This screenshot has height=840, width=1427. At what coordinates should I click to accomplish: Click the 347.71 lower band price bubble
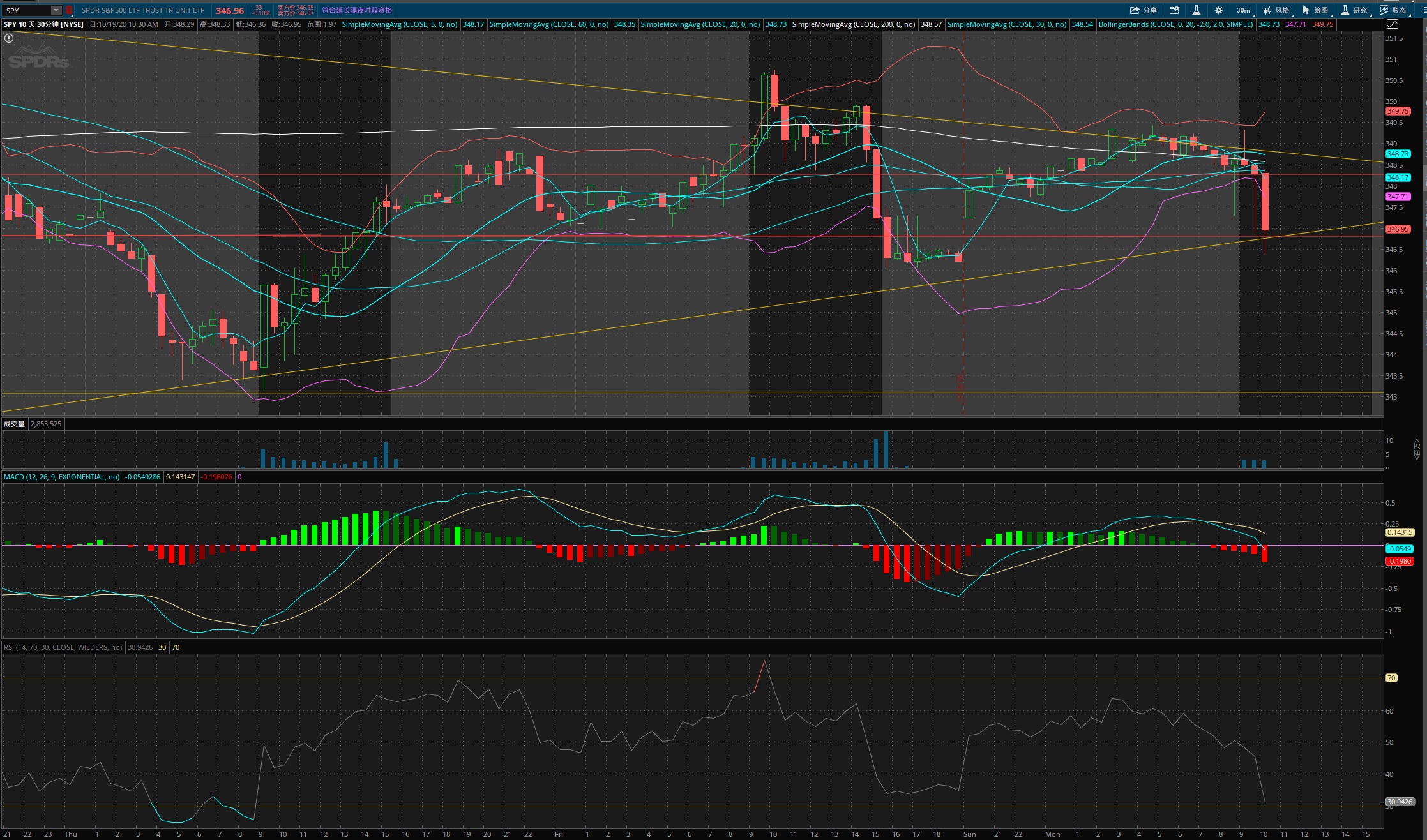click(x=1398, y=197)
